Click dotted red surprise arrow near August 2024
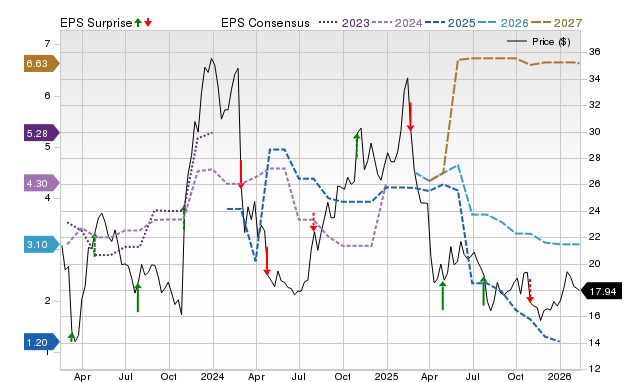 pyautogui.click(x=313, y=222)
